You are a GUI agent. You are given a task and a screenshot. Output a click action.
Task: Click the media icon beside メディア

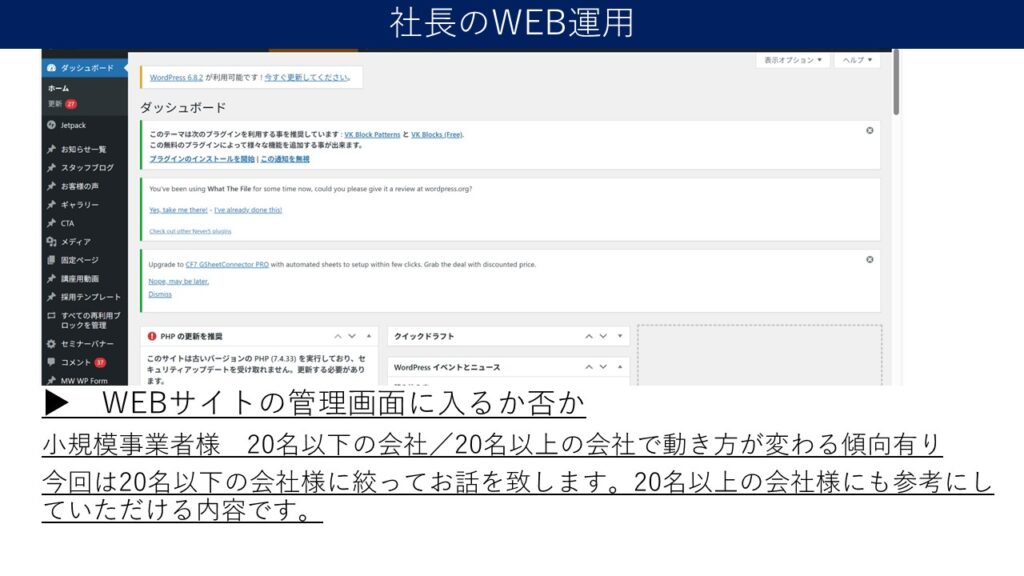[50, 242]
